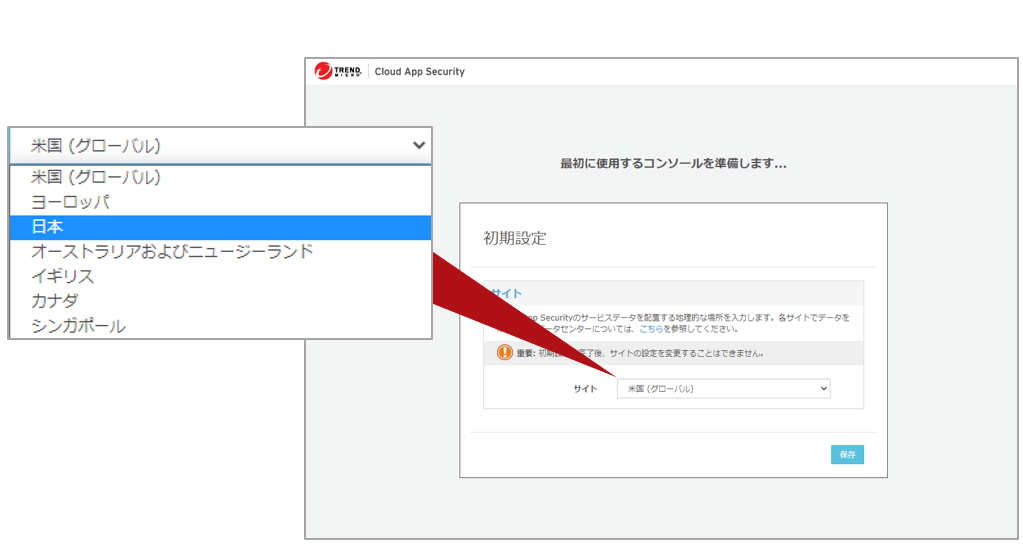Click the Cloud App Security title text

pos(420,72)
